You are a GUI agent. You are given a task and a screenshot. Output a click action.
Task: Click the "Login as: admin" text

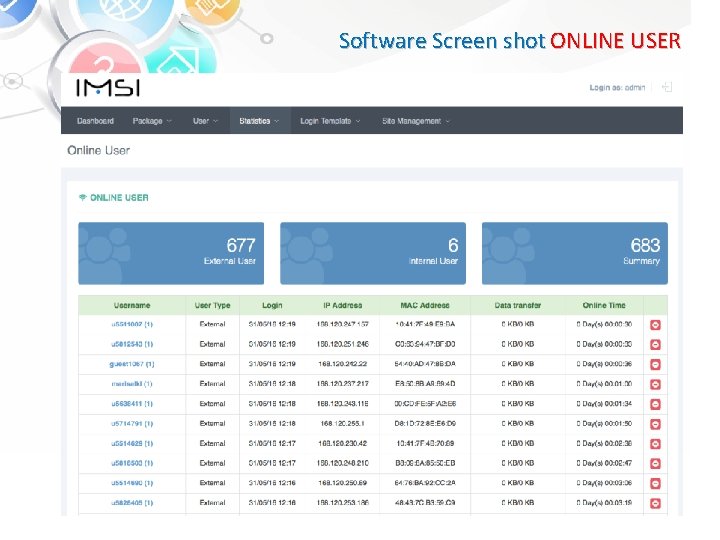pos(617,87)
